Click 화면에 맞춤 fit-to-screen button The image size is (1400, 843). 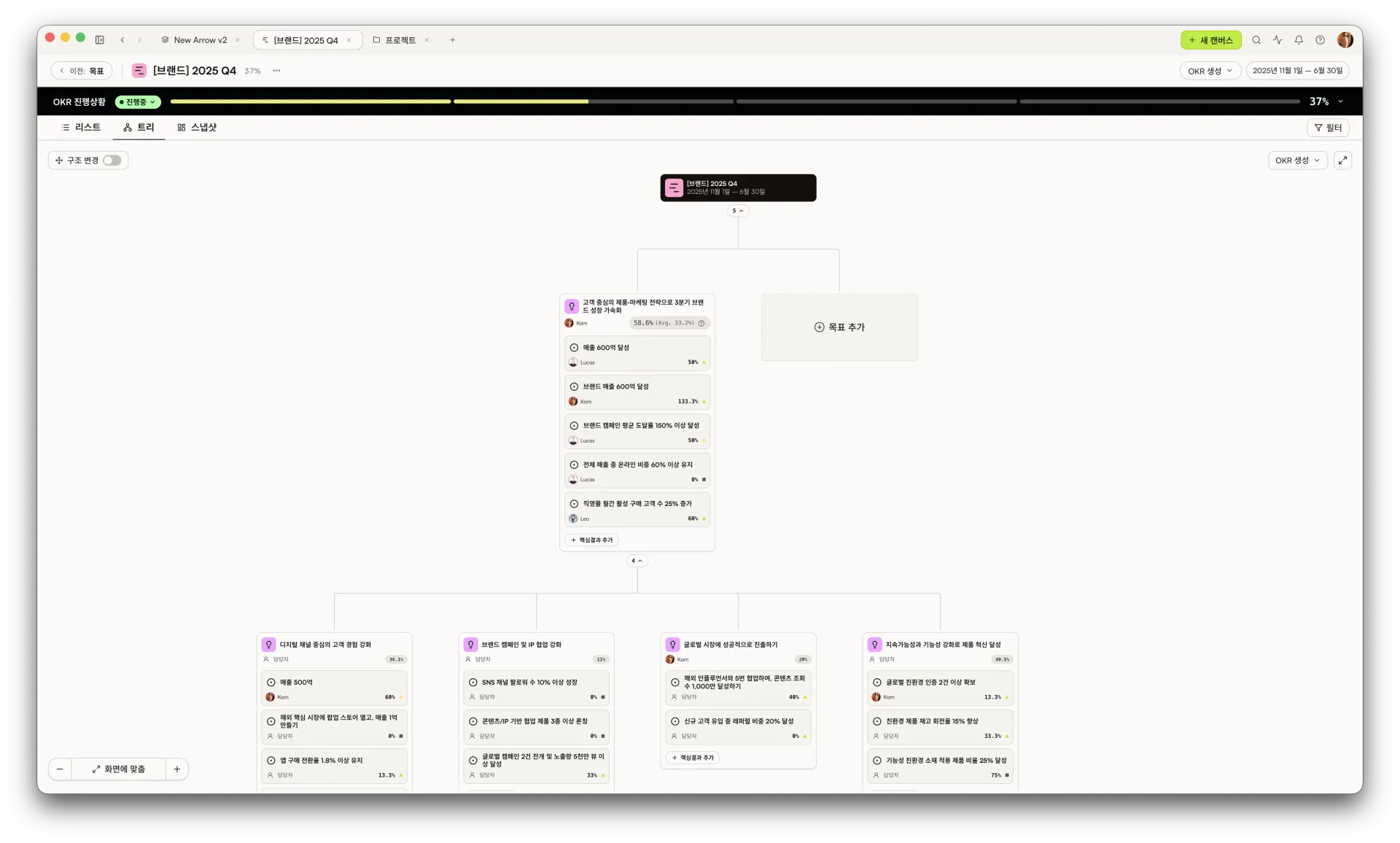coord(118,769)
